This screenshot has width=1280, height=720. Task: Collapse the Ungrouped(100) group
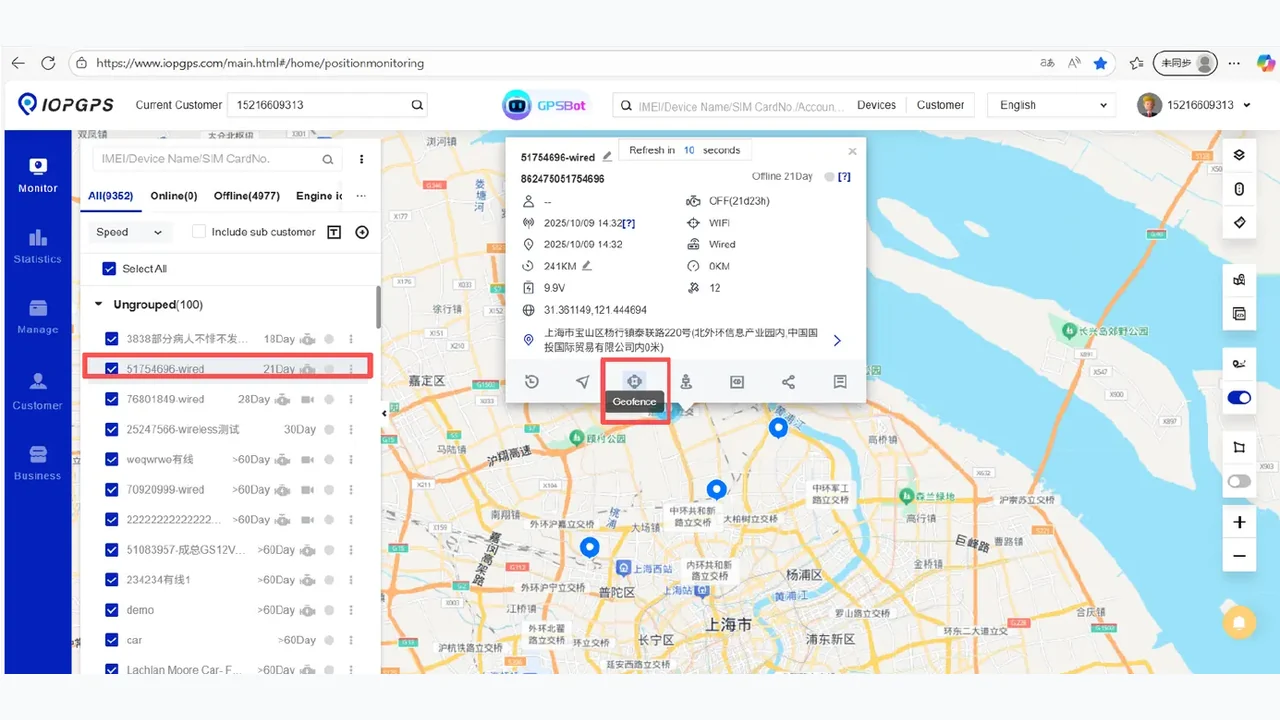pos(98,304)
